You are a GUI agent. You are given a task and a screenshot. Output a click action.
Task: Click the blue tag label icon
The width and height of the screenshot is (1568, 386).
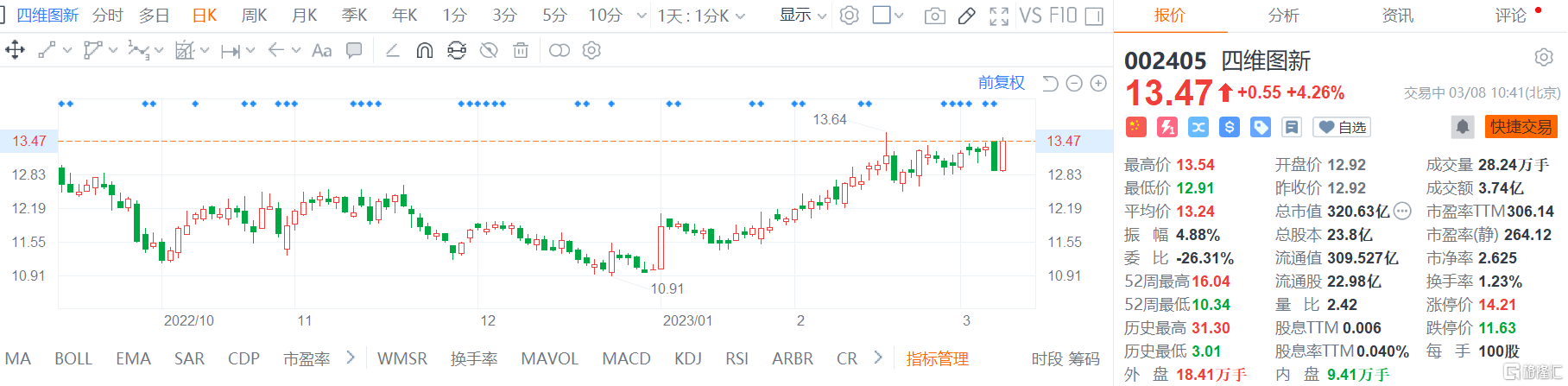coord(1261,128)
